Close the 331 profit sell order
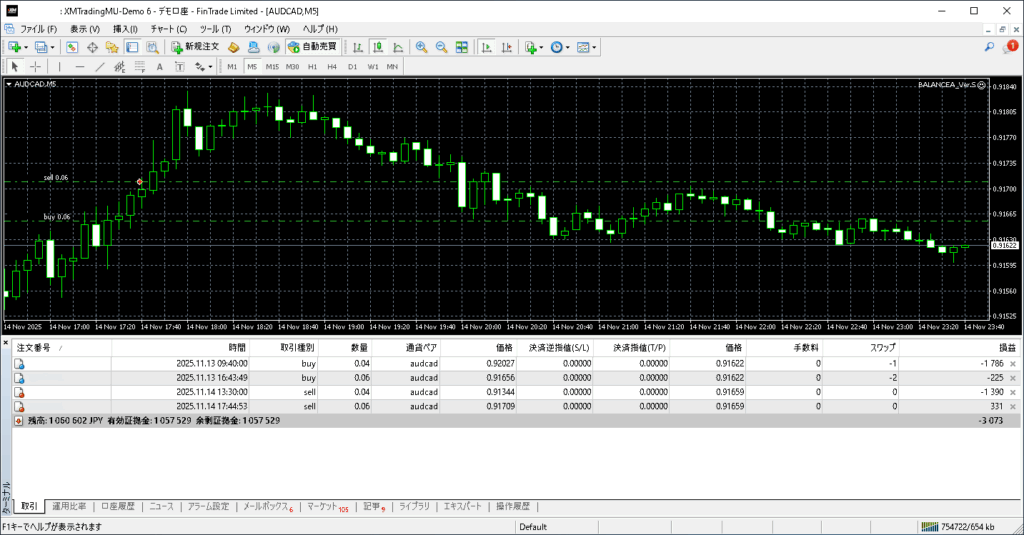Viewport: 1024px width, 535px height. click(1013, 407)
